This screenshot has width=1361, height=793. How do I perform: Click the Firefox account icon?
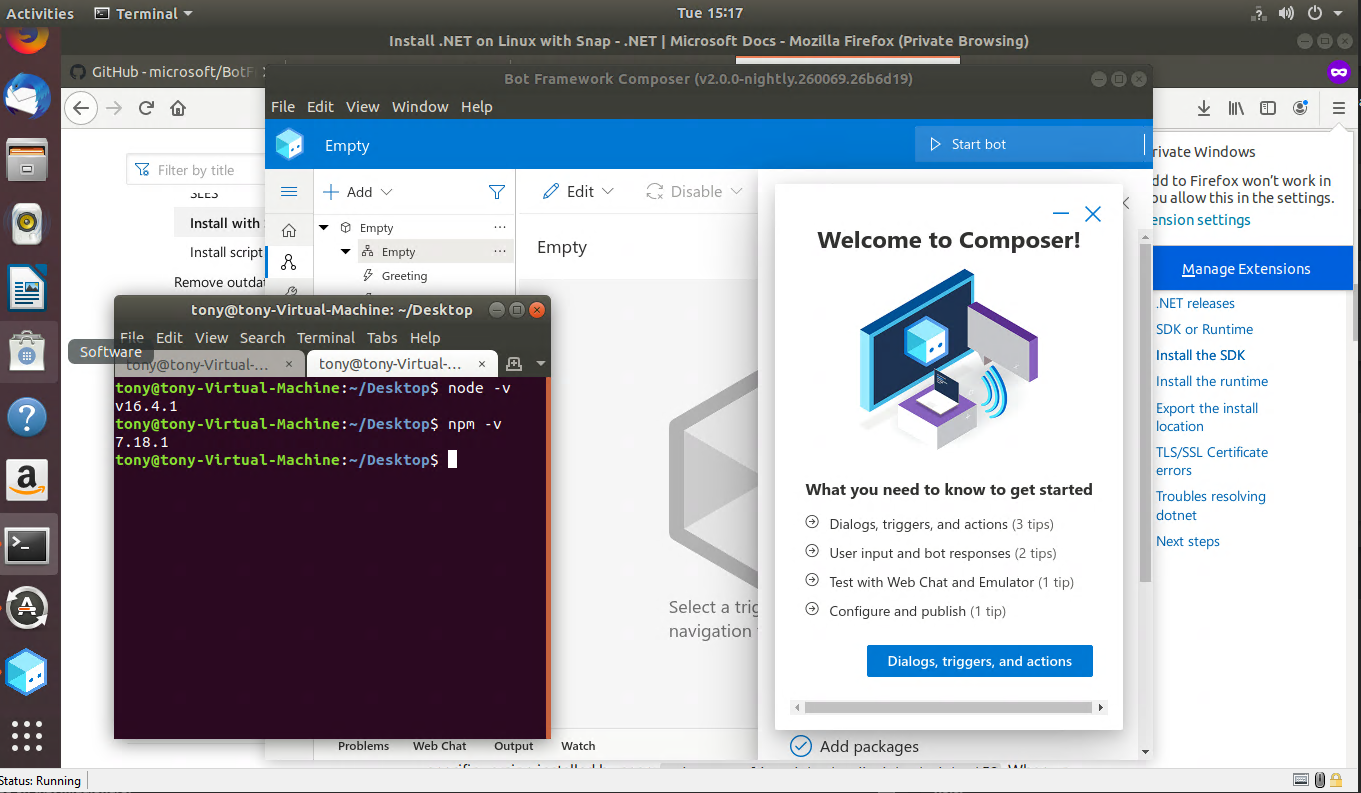pos(1300,107)
